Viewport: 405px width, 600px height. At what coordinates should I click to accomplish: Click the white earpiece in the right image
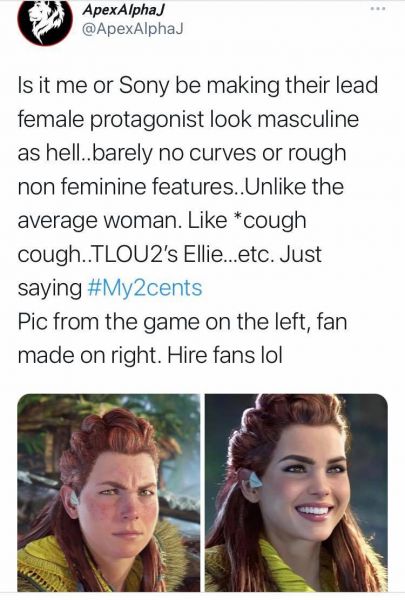(x=255, y=480)
